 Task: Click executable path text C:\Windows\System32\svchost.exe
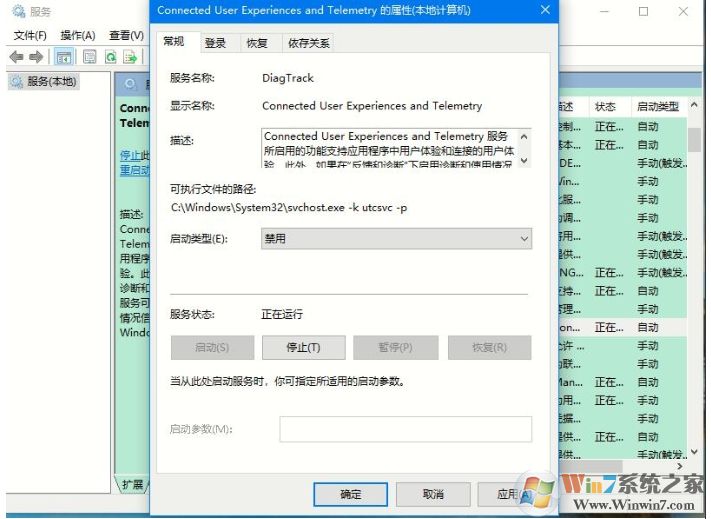tap(258, 208)
